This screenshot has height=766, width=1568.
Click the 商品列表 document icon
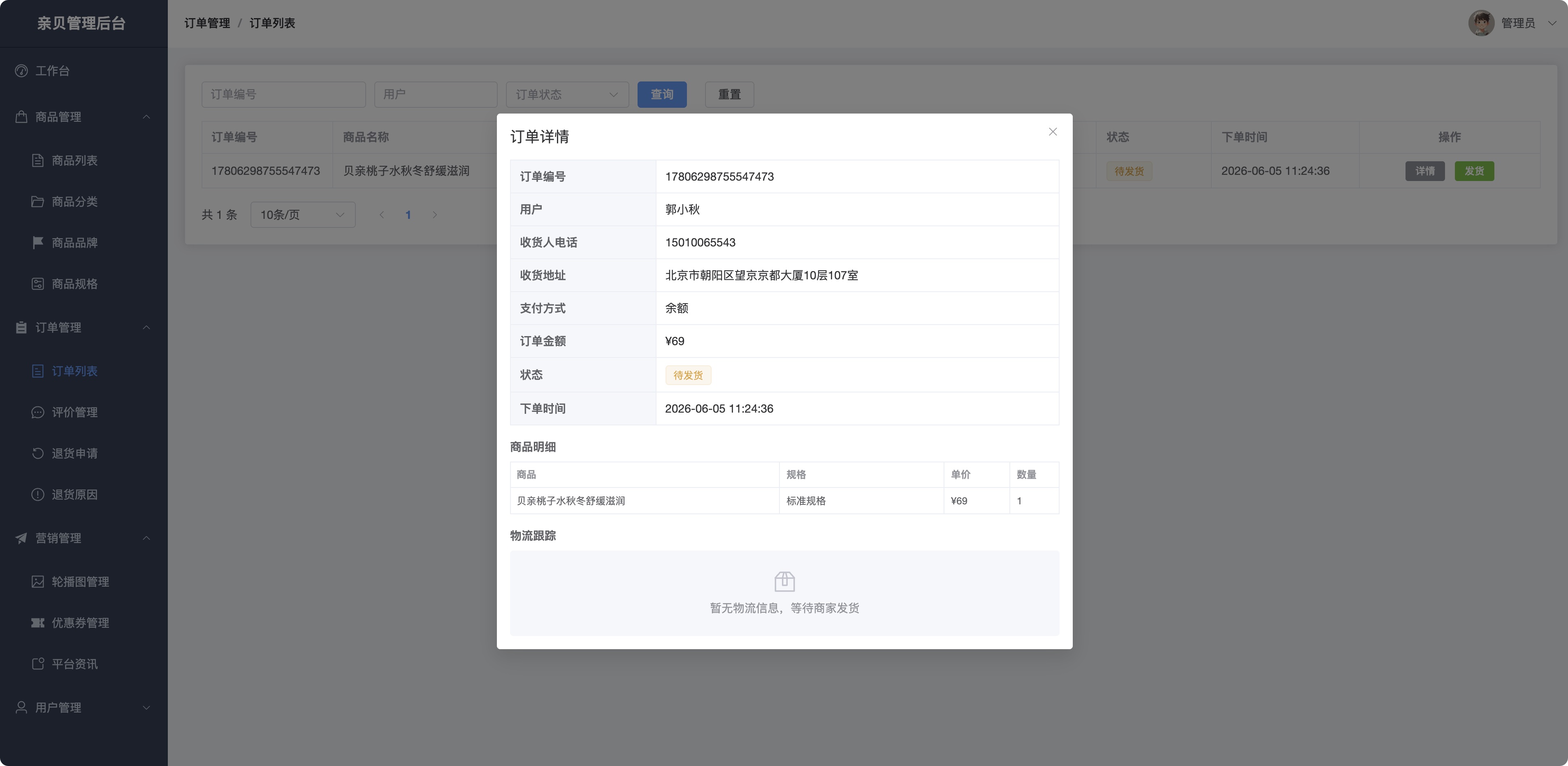click(38, 160)
